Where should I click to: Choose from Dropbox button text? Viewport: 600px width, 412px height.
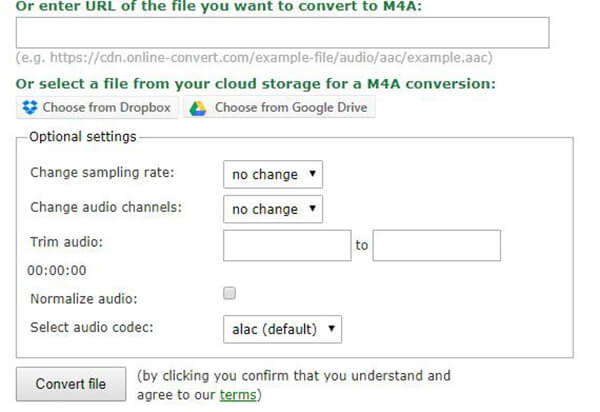(106, 107)
